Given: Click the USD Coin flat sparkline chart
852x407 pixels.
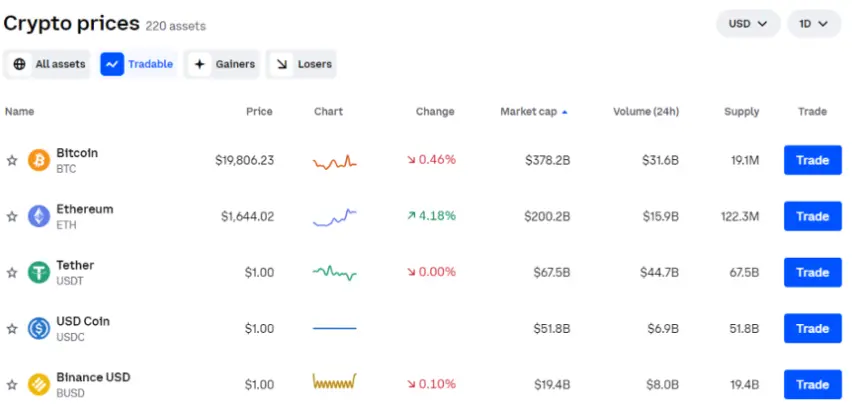Looking at the screenshot, I should [x=335, y=328].
